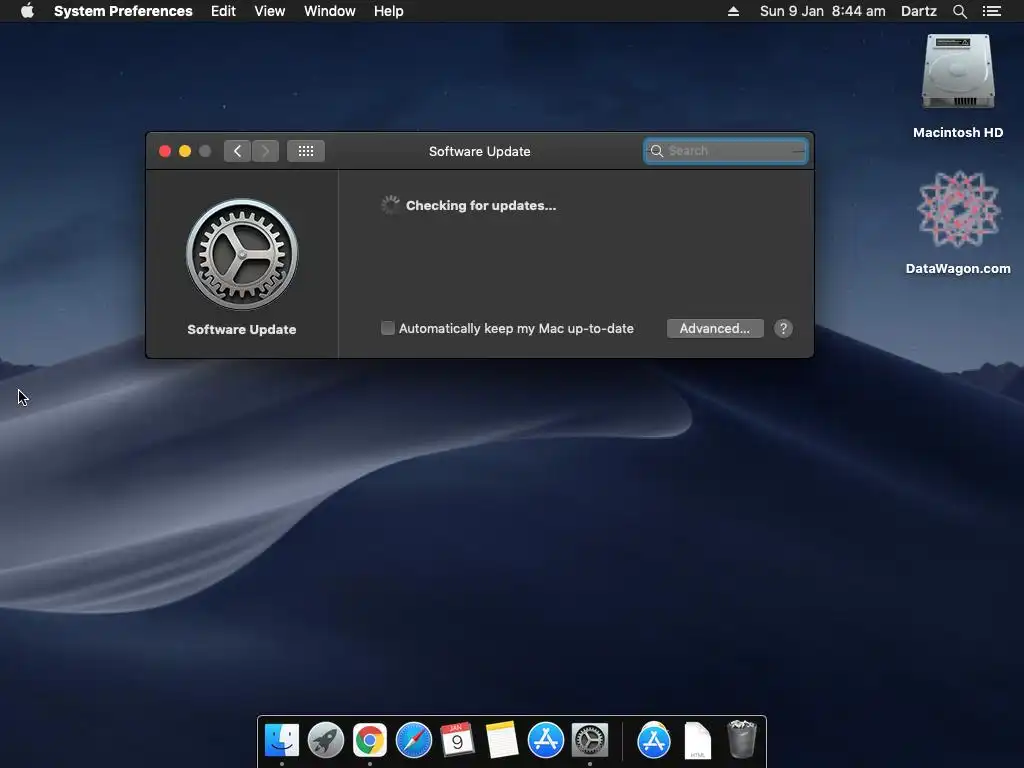The image size is (1024, 768).
Task: Minimize the Software Update window
Action: 185,151
